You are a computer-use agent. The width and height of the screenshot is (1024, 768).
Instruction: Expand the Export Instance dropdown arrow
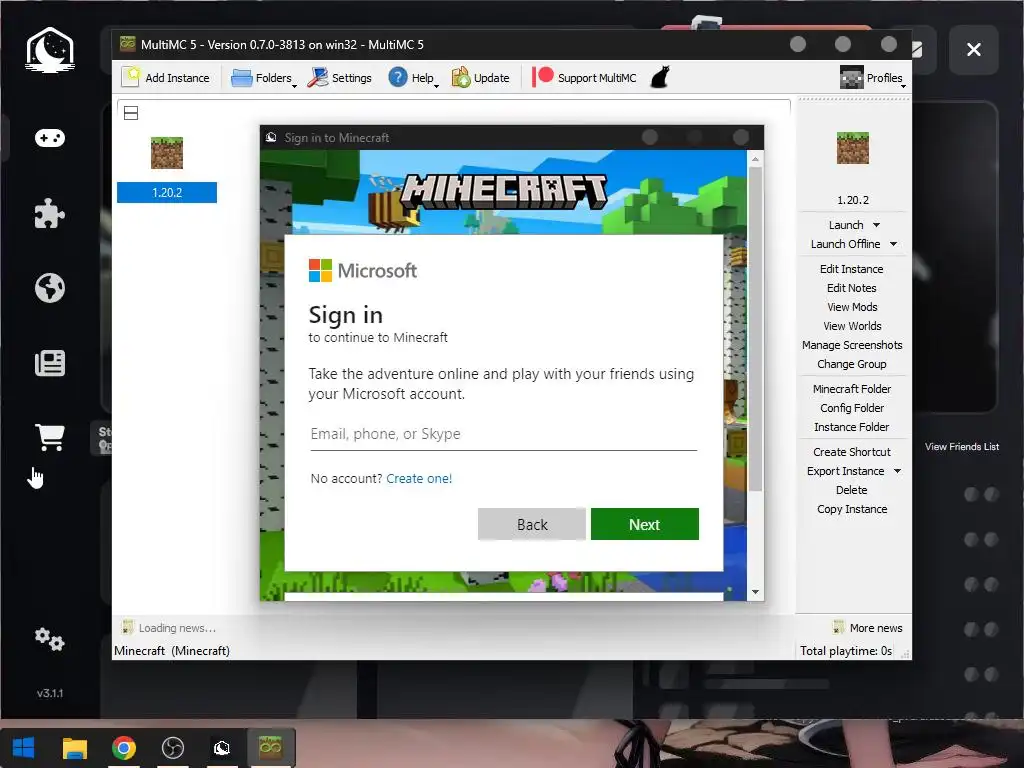897,471
